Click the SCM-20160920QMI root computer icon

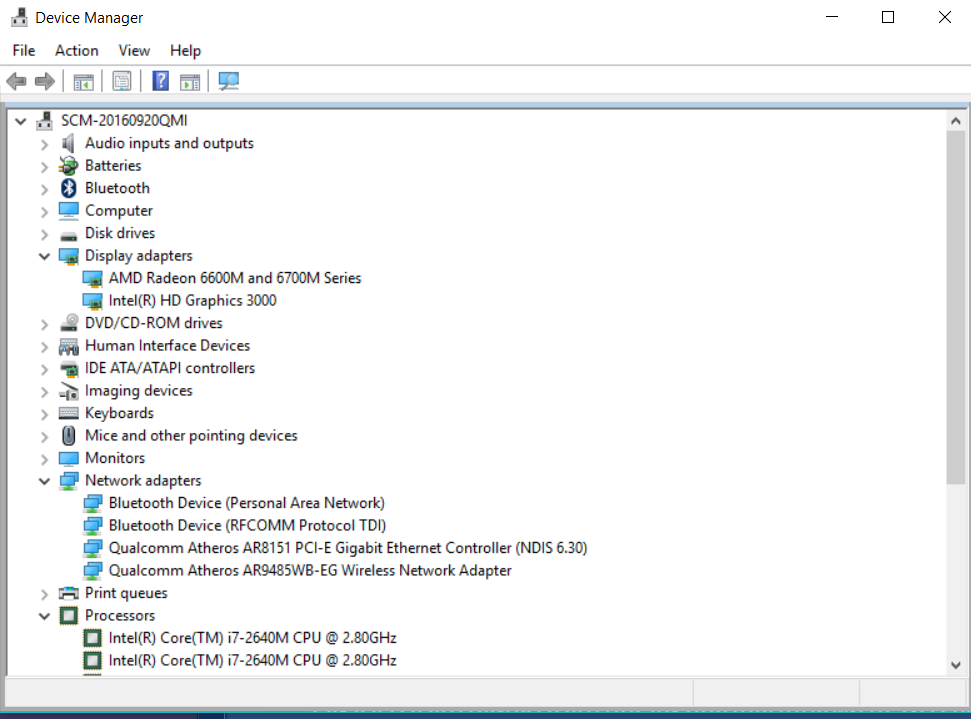(44, 121)
